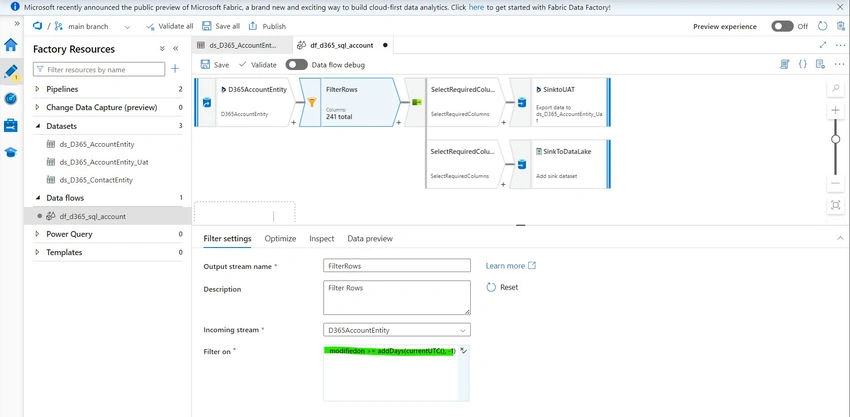The height and width of the screenshot is (417, 850).
Task: Select the Author pencil icon in sidebar
Action: [11, 71]
